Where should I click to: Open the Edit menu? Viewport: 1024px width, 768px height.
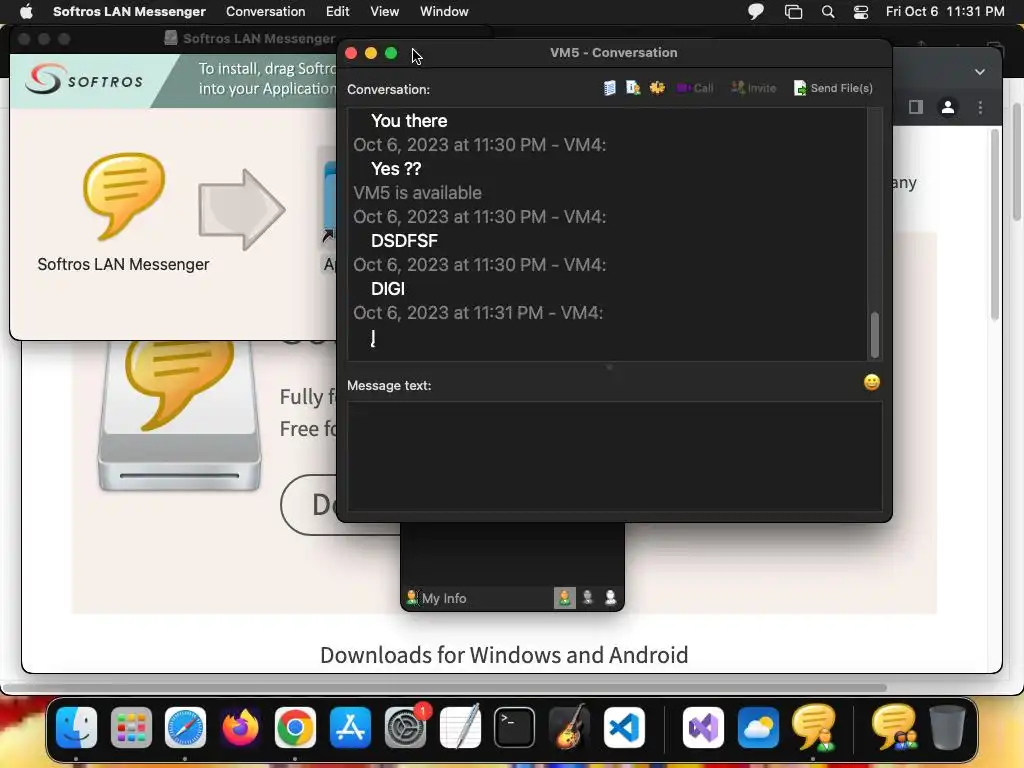coord(338,12)
